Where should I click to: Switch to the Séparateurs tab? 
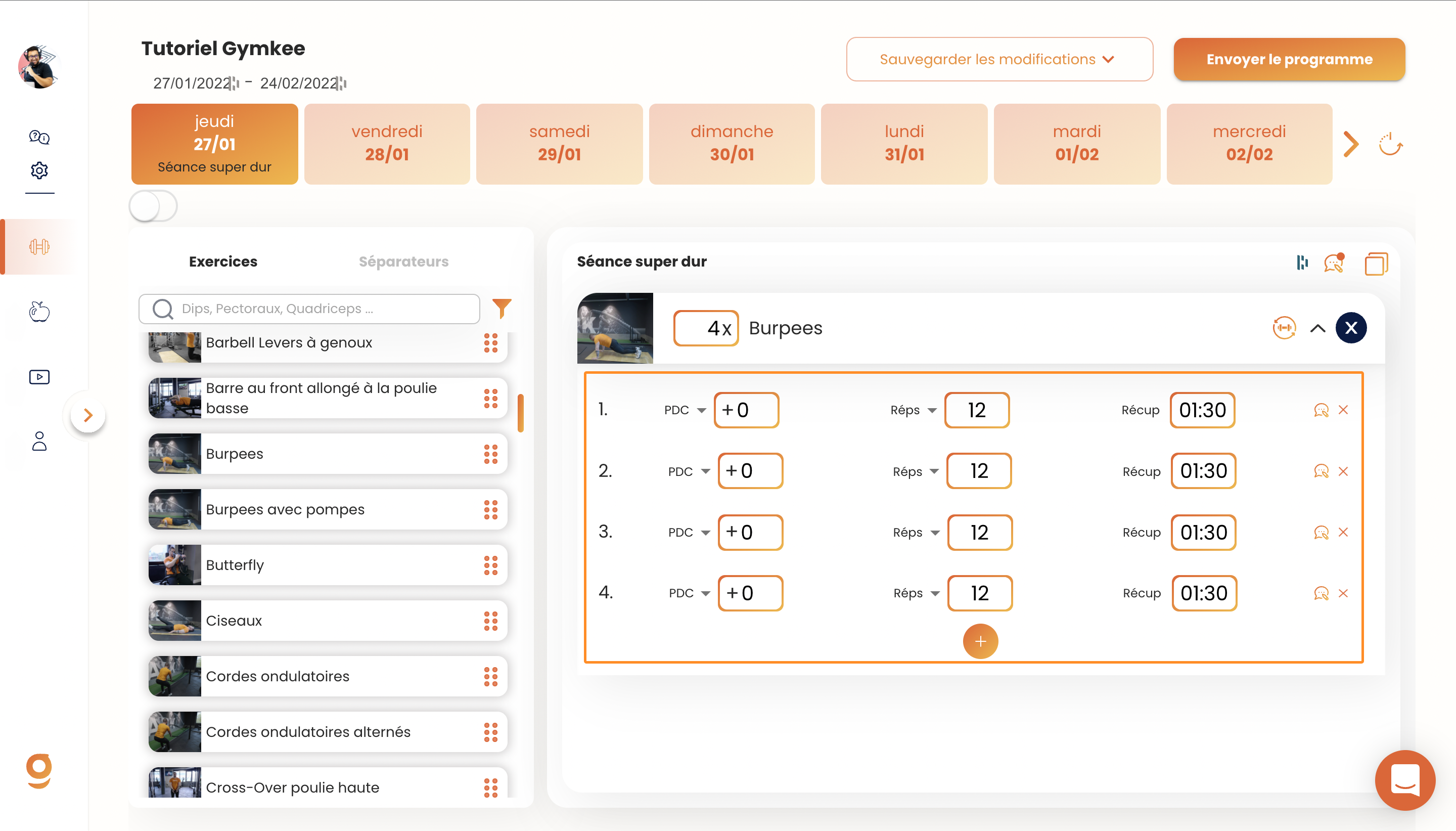click(403, 261)
